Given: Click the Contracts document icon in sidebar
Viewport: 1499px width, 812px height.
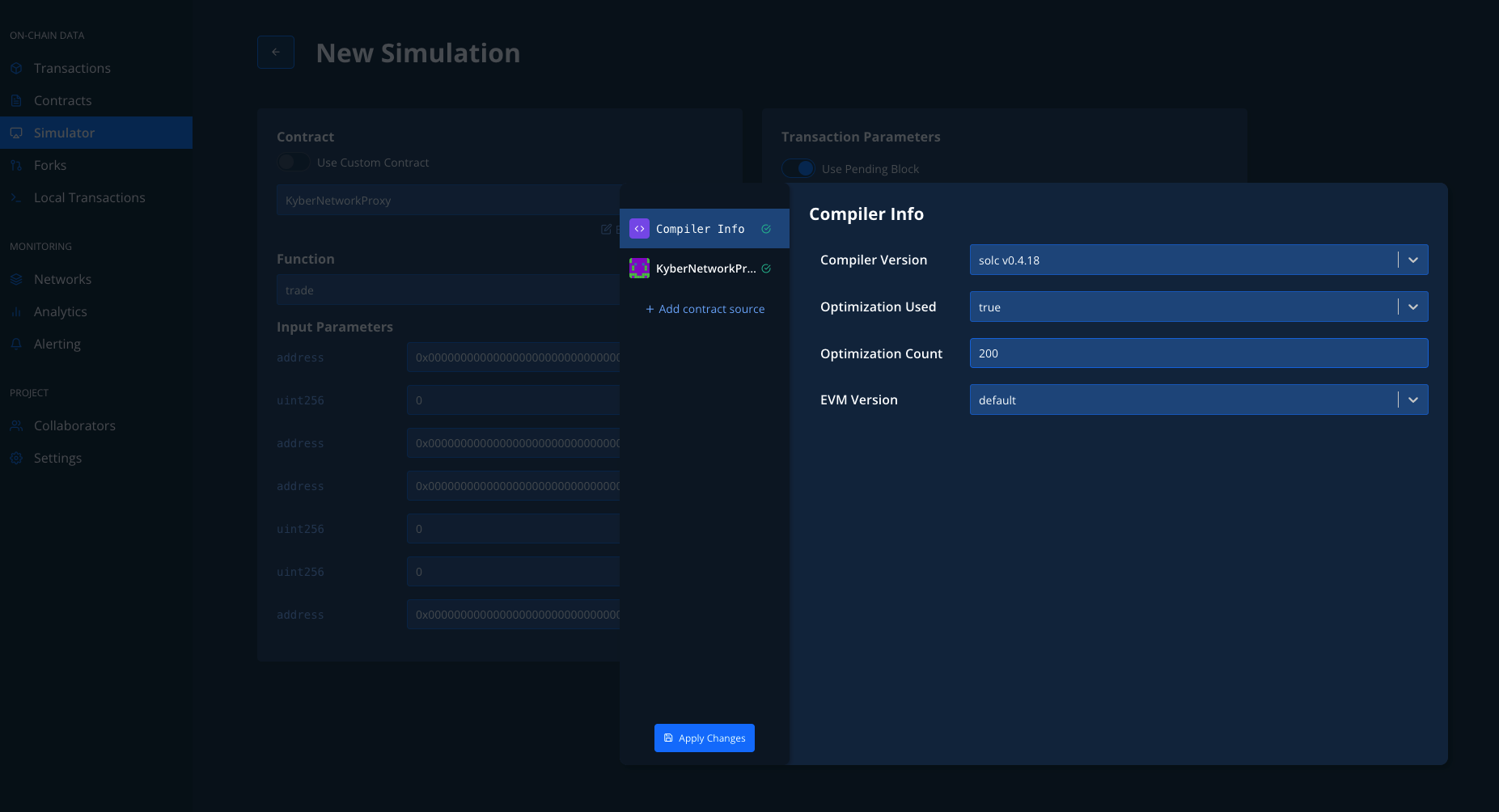Looking at the screenshot, I should (16, 100).
